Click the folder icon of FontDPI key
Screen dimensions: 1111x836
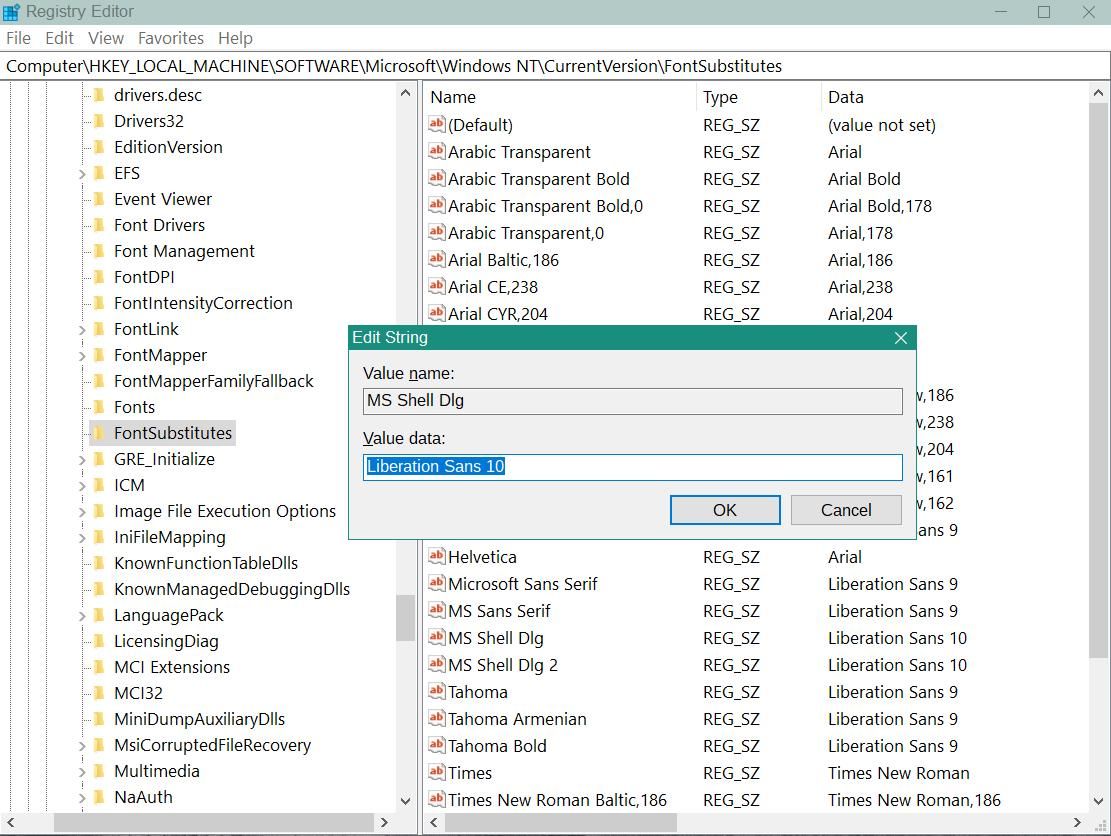[x=99, y=277]
